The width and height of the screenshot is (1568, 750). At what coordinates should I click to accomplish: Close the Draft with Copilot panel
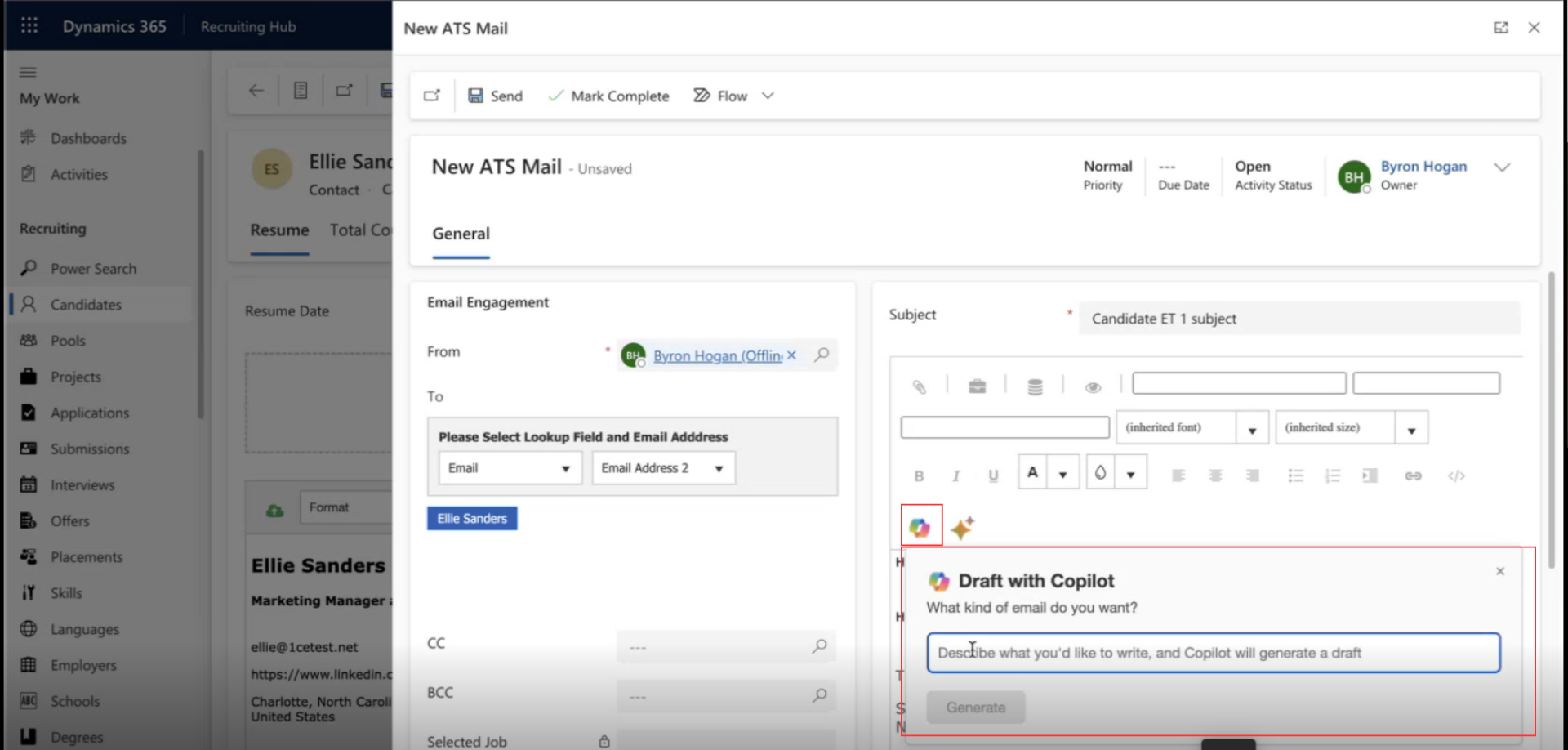pos(1500,571)
